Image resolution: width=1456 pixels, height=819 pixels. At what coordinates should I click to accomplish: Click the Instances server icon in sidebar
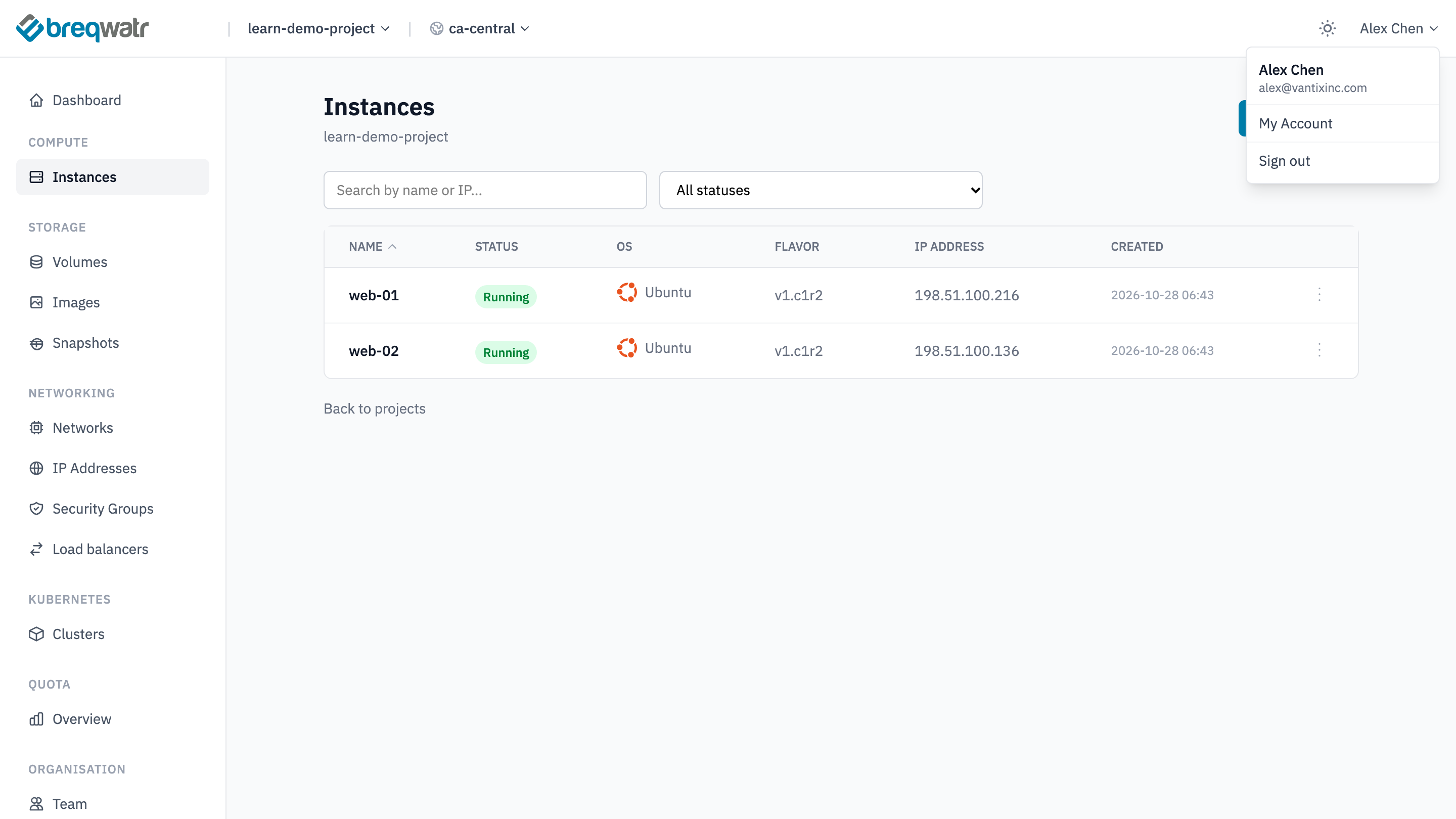coord(36,177)
